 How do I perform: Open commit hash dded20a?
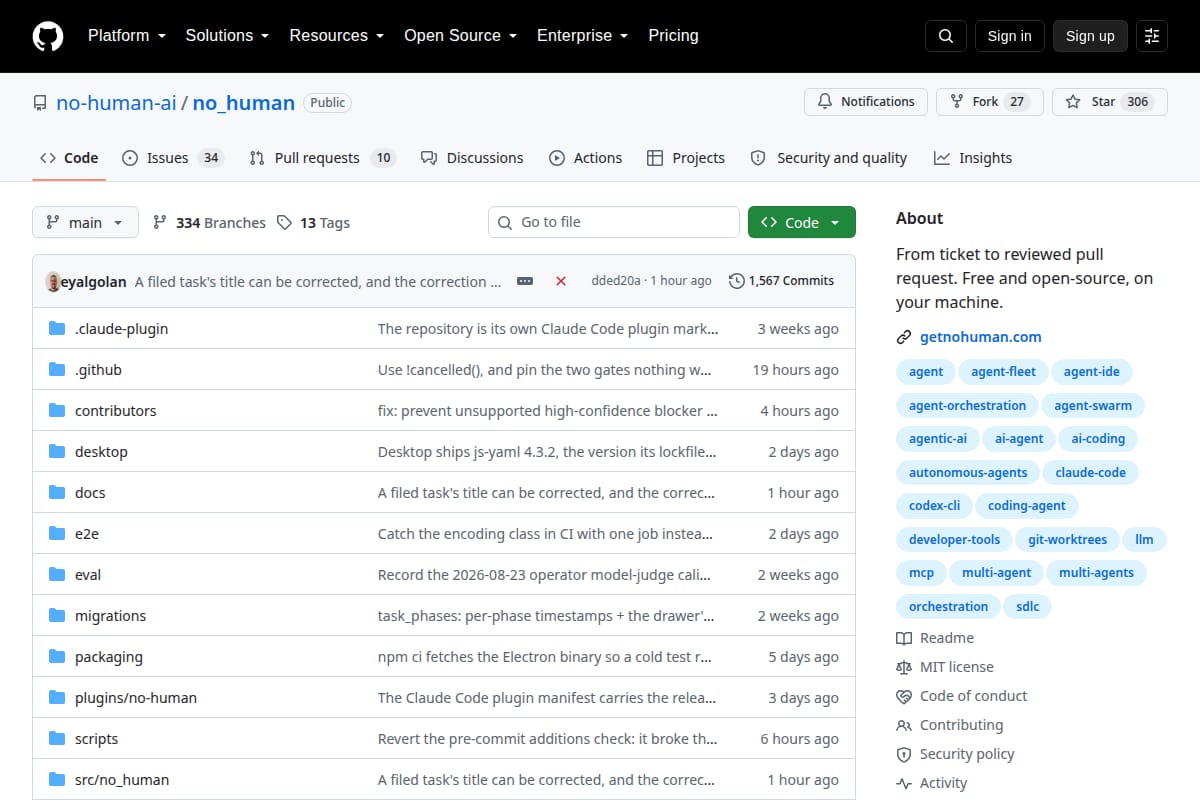pos(618,281)
